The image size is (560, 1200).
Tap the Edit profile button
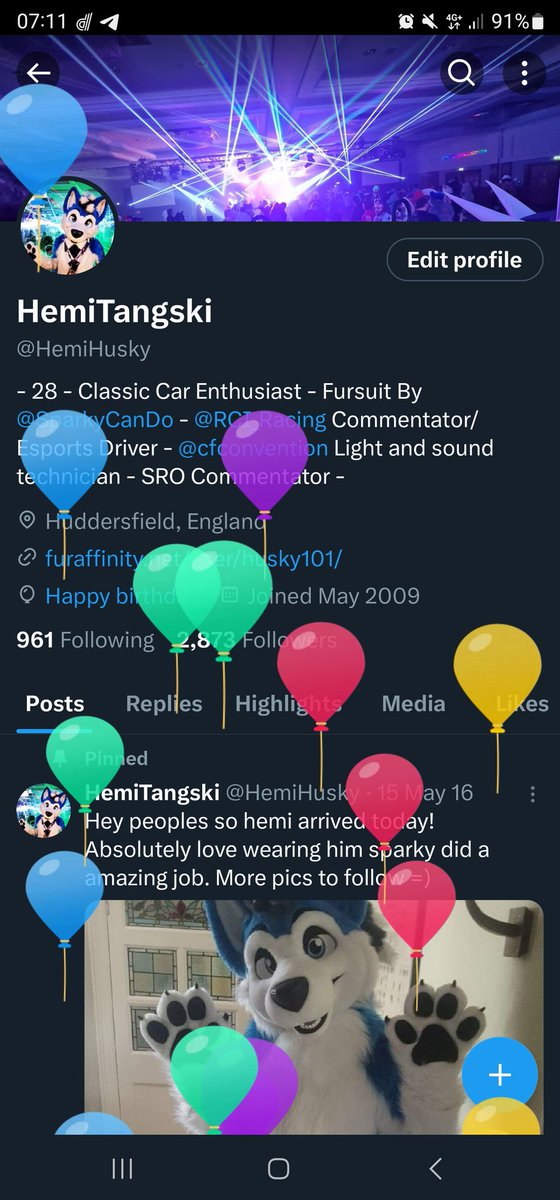(464, 260)
